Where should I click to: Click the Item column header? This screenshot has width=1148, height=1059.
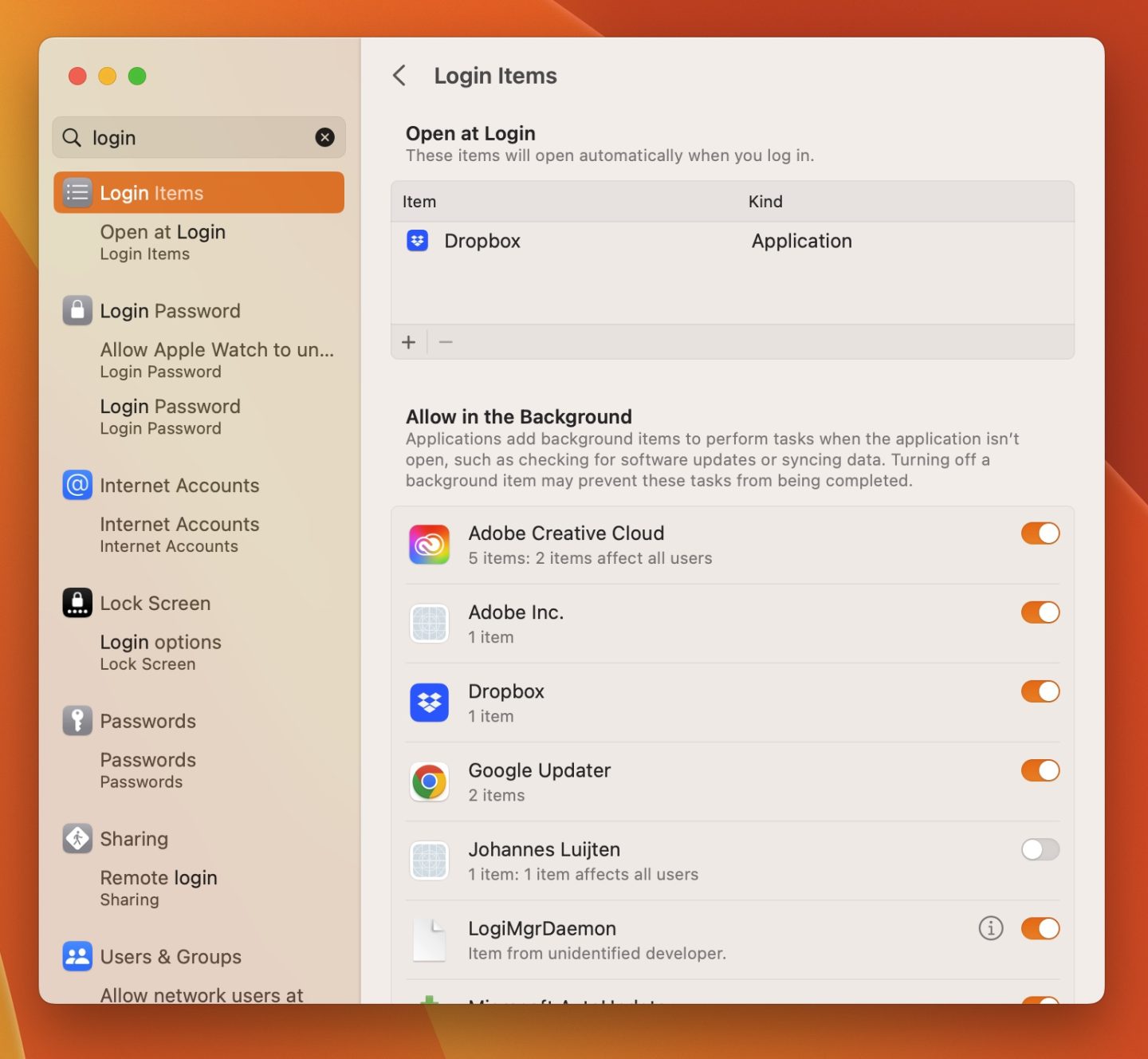point(419,202)
